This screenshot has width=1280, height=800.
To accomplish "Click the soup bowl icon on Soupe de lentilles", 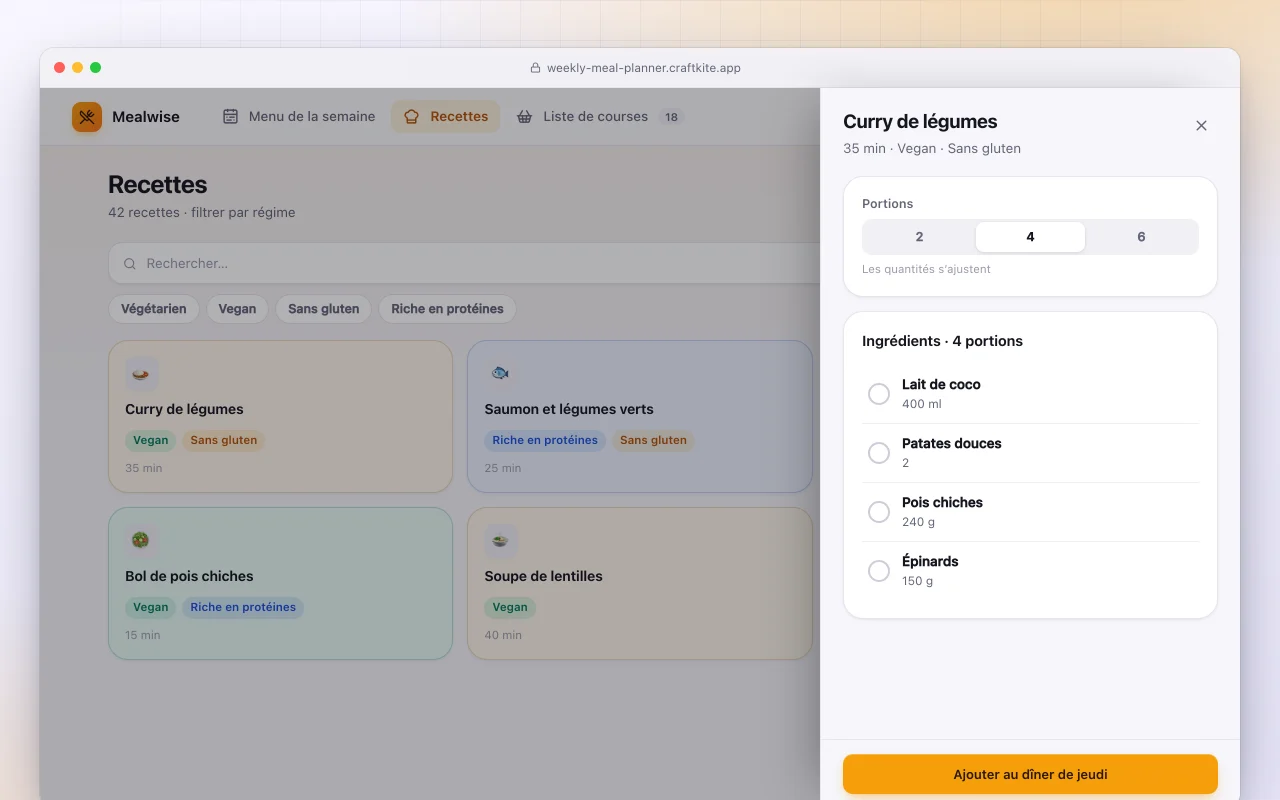I will (x=501, y=540).
